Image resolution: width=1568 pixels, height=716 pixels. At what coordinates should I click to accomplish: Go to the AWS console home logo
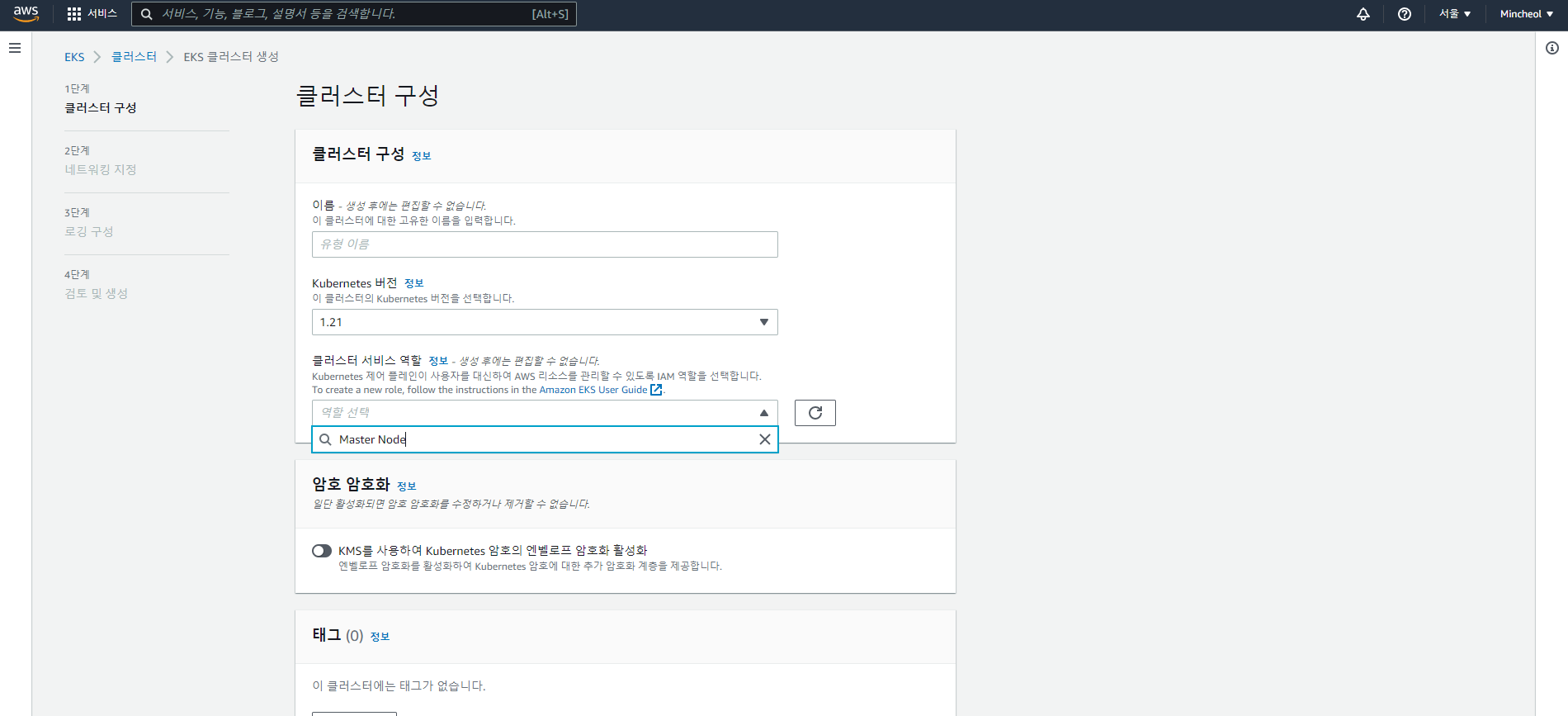[26, 14]
